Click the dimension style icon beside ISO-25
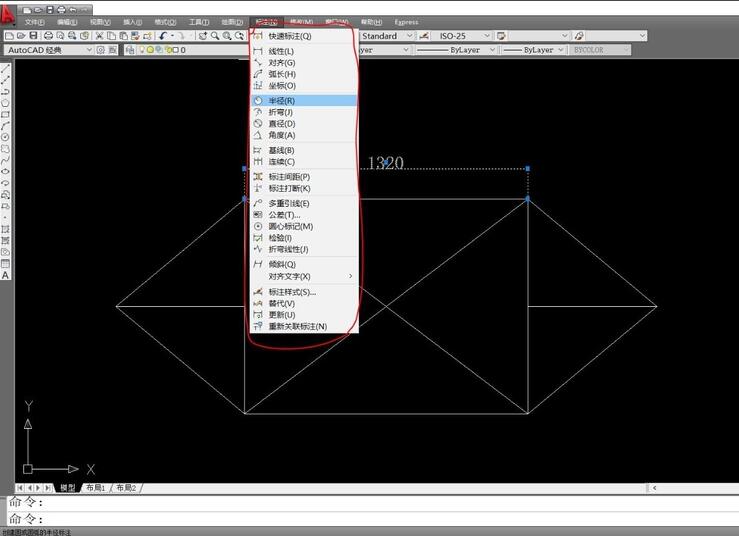 pyautogui.click(x=424, y=36)
